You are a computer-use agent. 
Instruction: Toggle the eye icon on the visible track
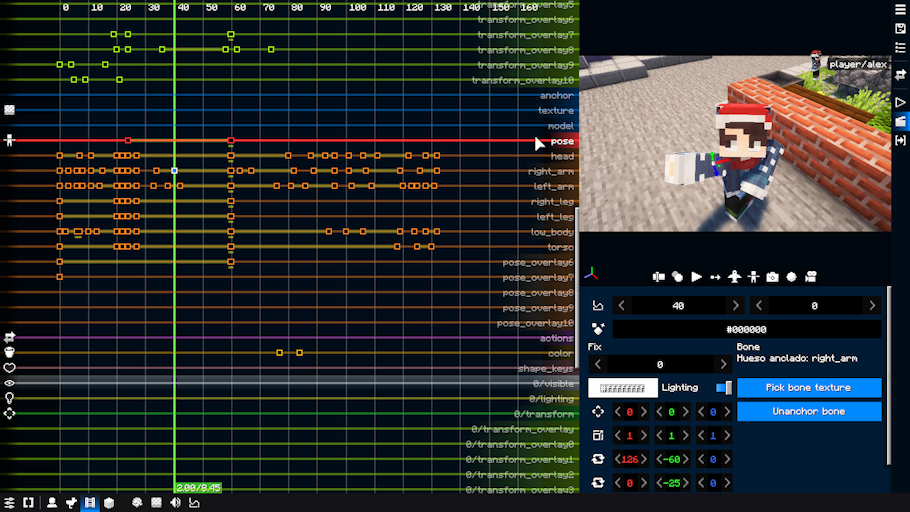pos(10,383)
